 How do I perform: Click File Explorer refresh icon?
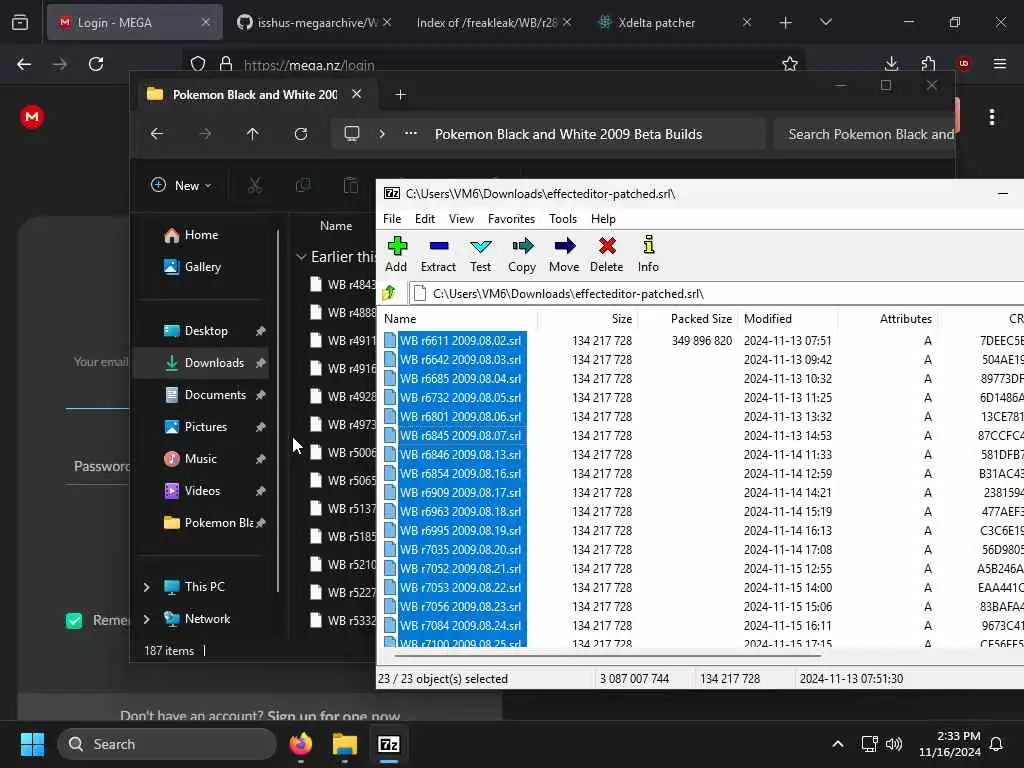click(301, 134)
